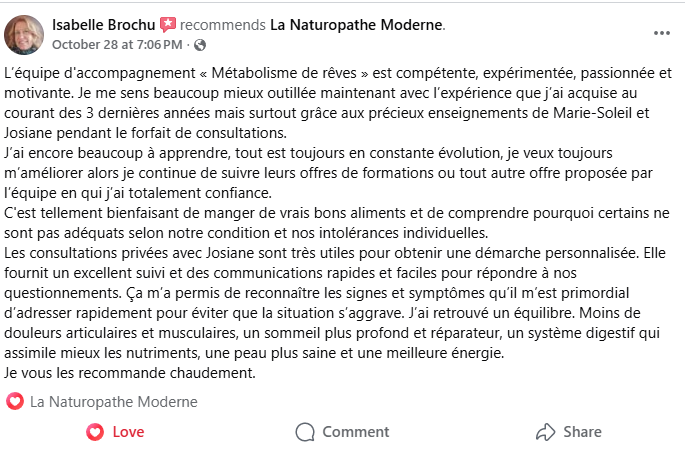The image size is (685, 464).
Task: Click the October 28 at 7:06 PM timestamp
Action: pos(116,45)
